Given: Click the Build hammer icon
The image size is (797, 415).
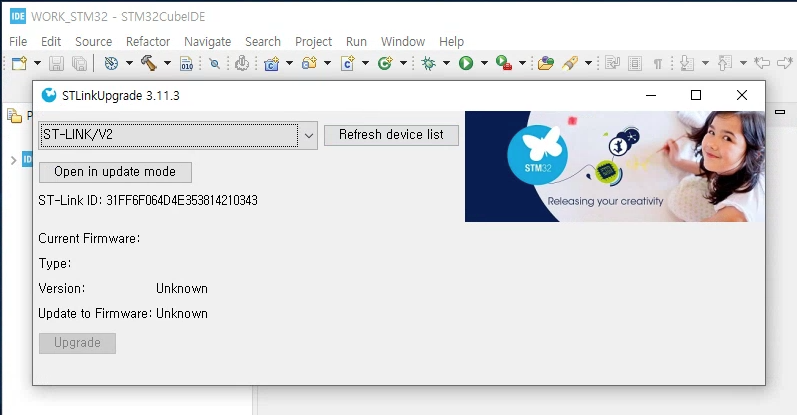Looking at the screenshot, I should point(148,63).
